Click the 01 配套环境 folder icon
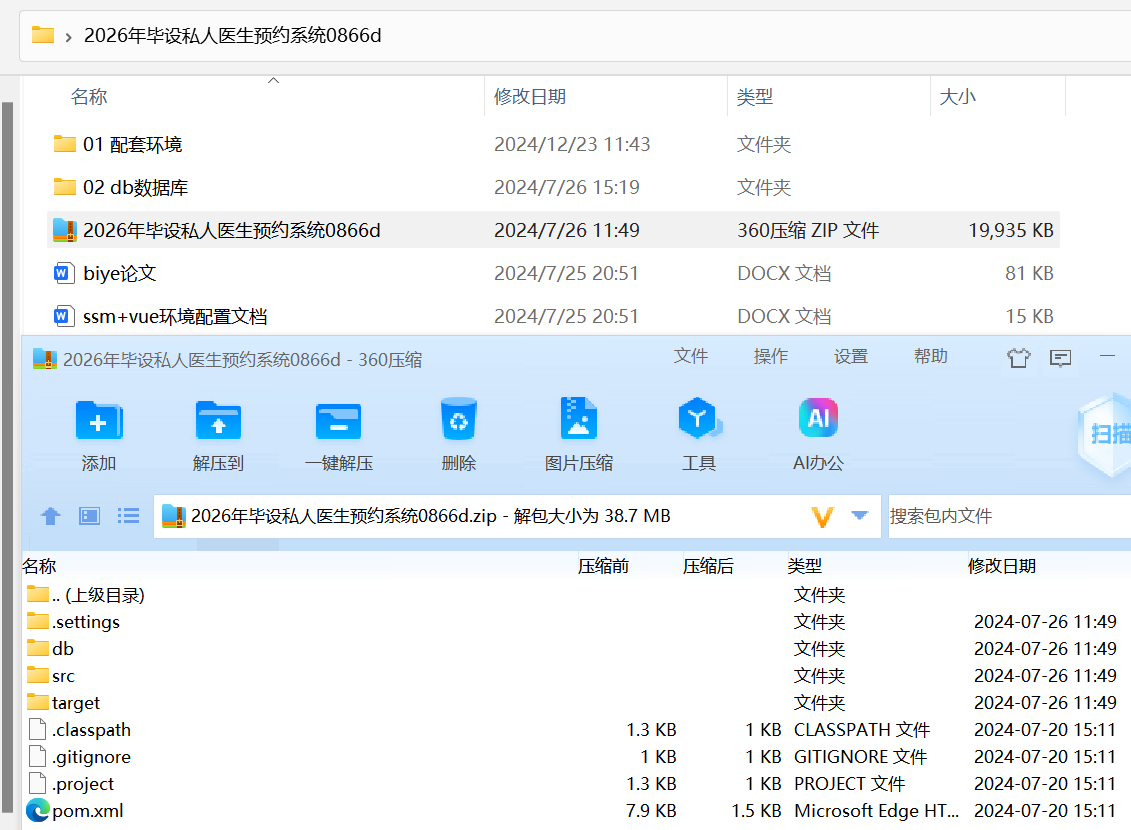 click(x=65, y=144)
